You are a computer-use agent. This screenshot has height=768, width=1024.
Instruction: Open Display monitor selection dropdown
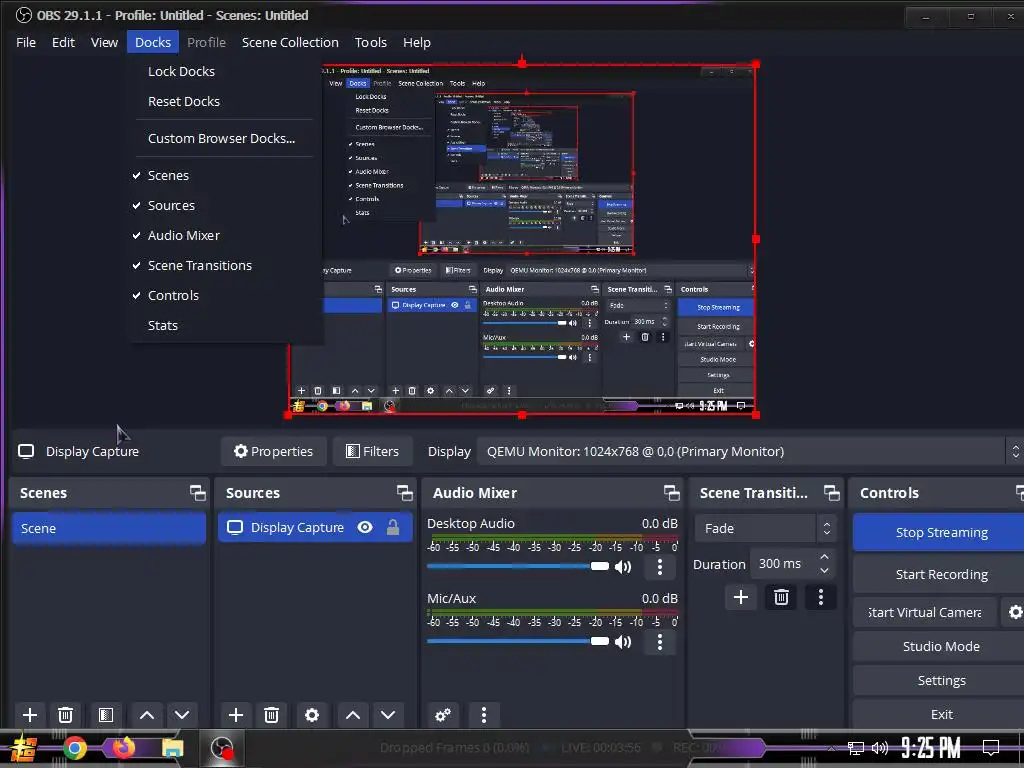pos(750,451)
